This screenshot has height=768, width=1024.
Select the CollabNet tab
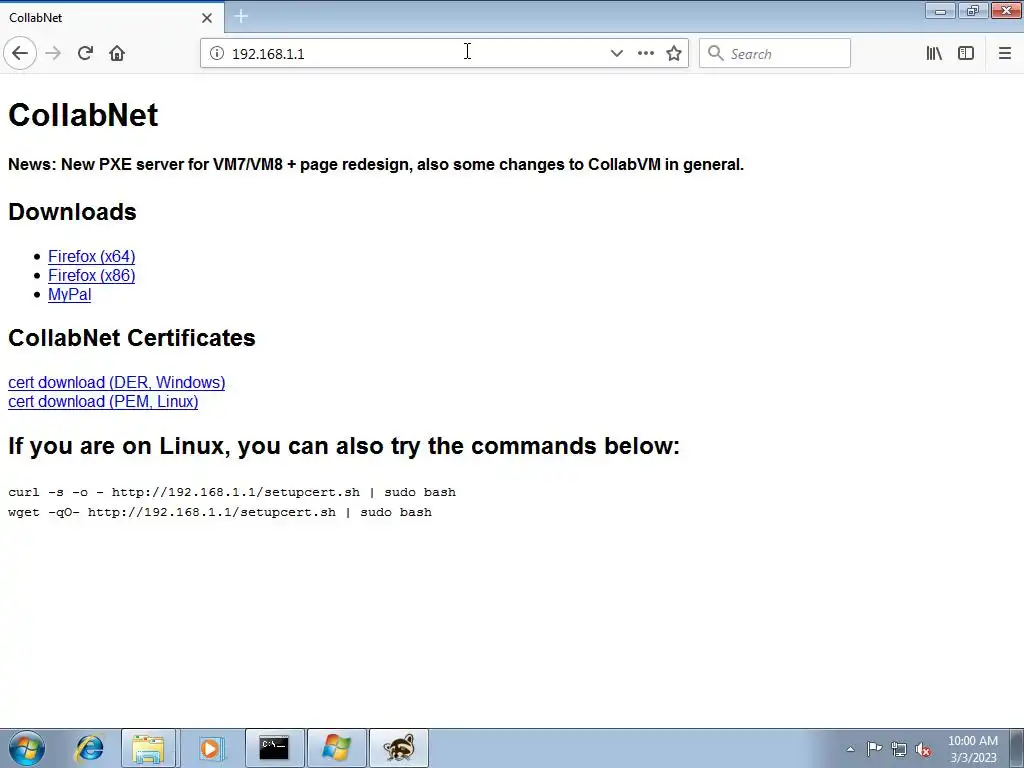pos(112,18)
